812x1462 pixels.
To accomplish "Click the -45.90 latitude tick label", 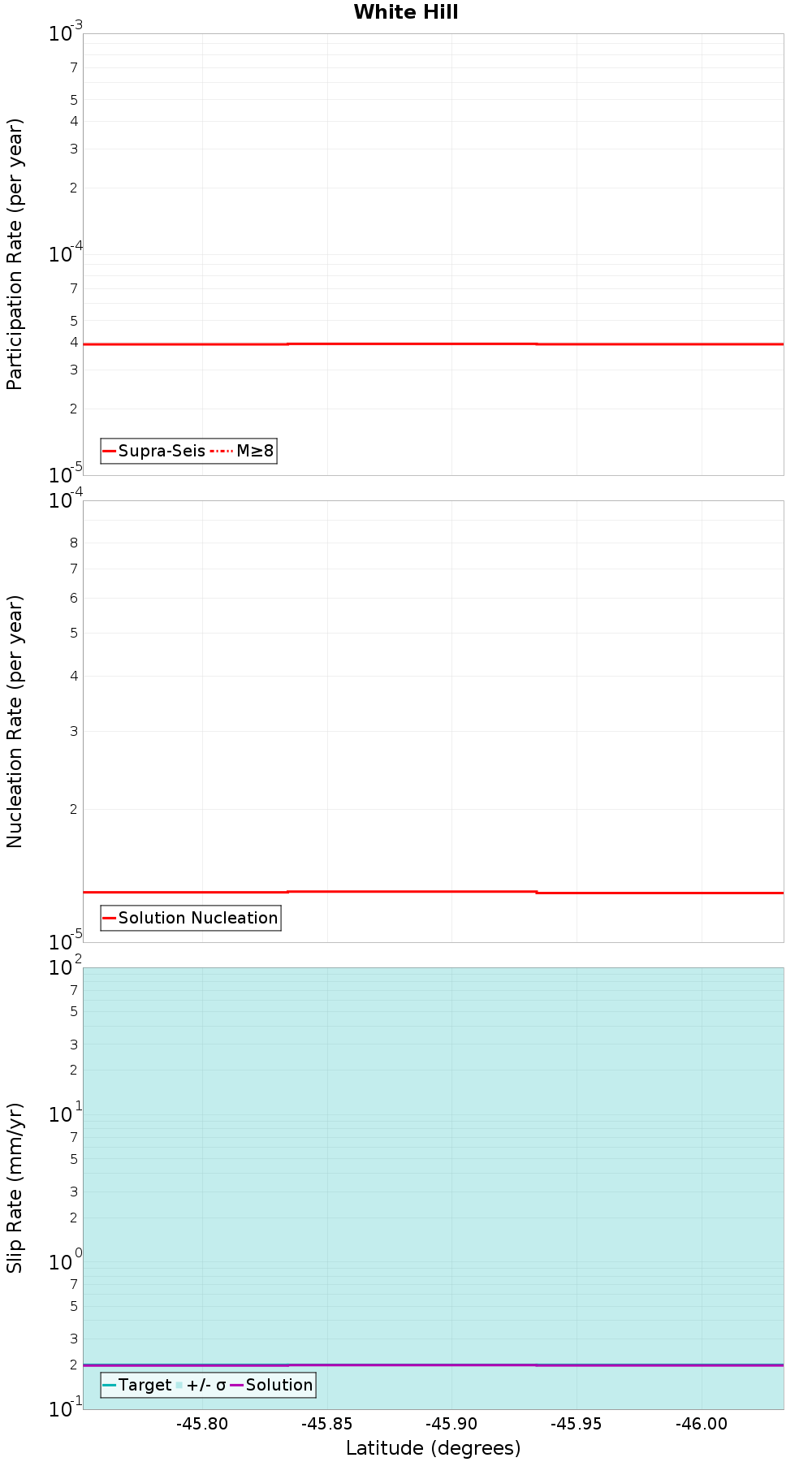I will [x=452, y=1424].
